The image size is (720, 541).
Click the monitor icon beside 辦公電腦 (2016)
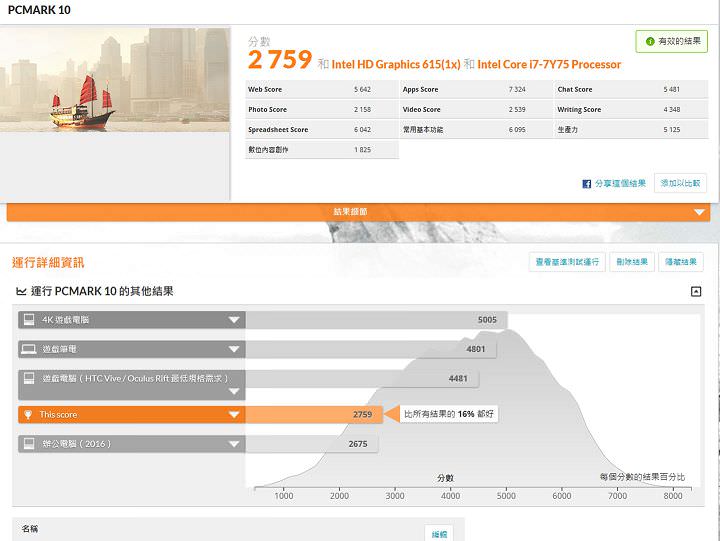tap(29, 443)
